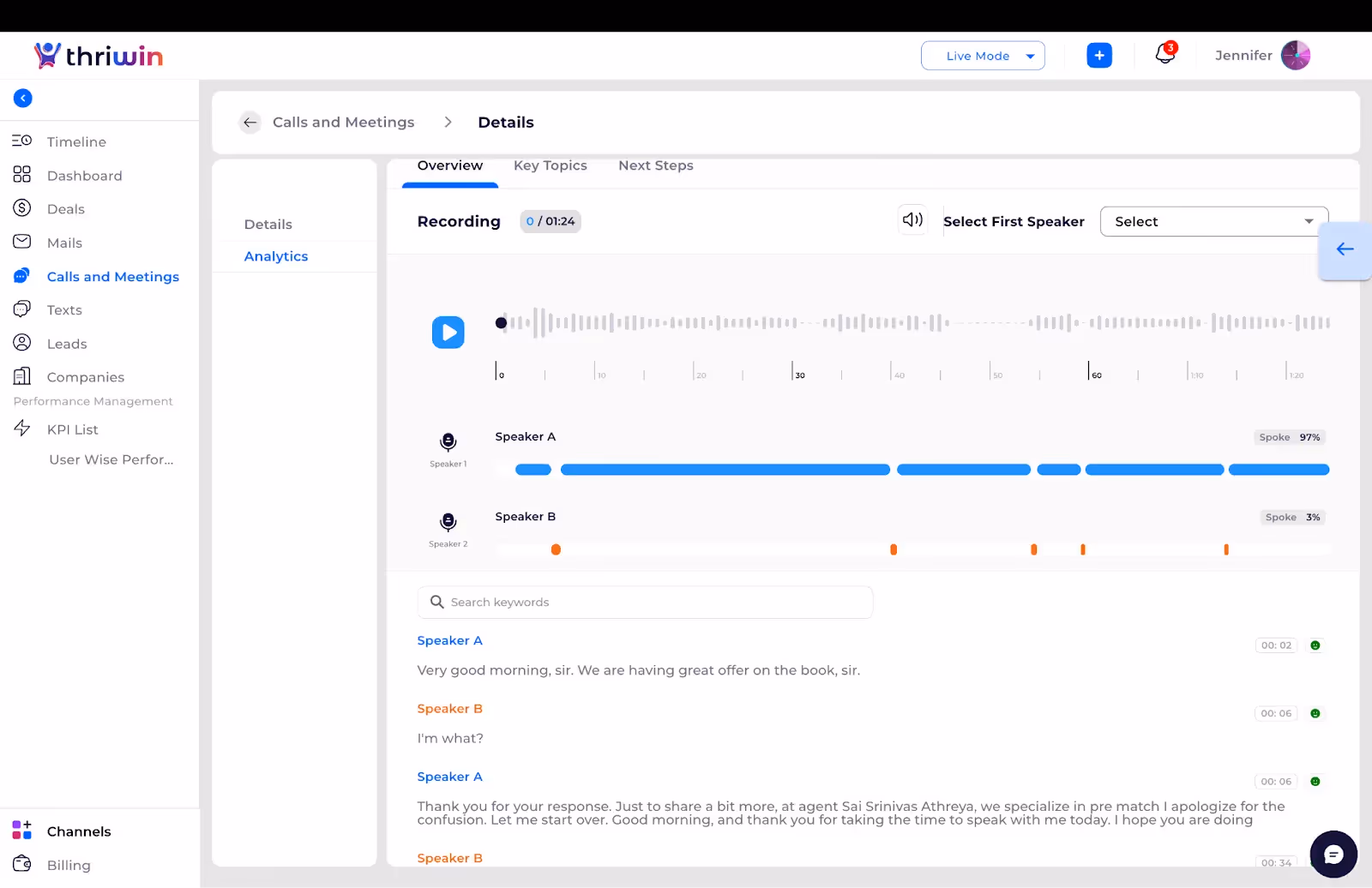1372x888 pixels.
Task: Click the Spoke 97% badge
Action: click(1290, 437)
